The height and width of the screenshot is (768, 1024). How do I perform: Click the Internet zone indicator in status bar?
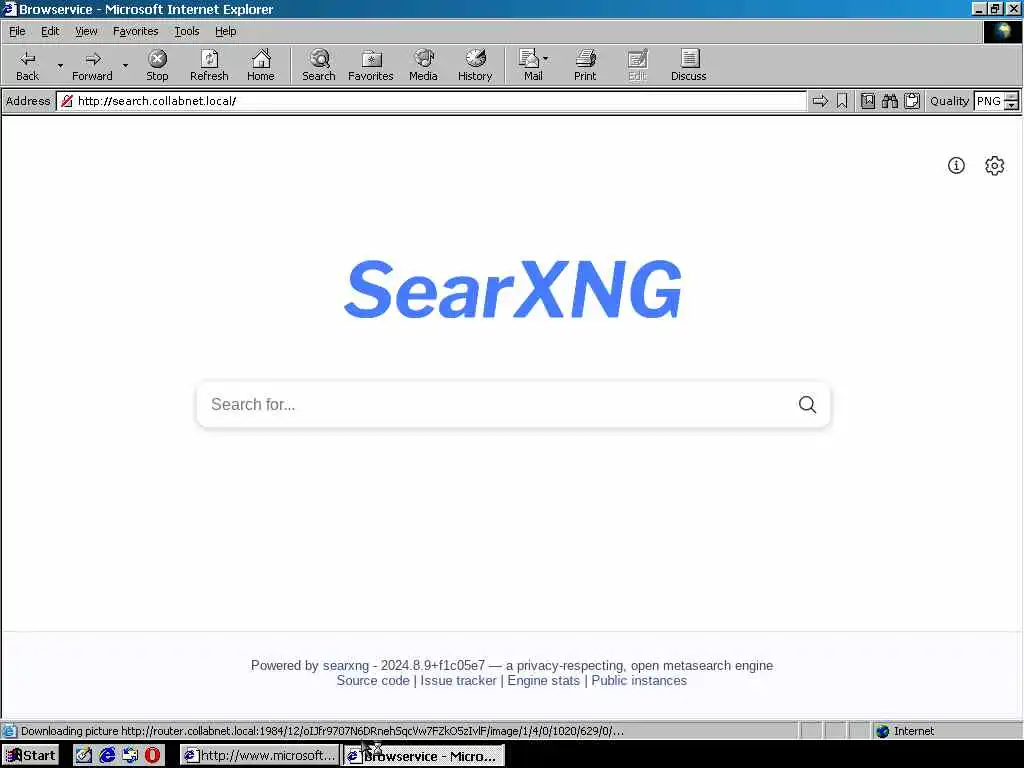tap(905, 731)
